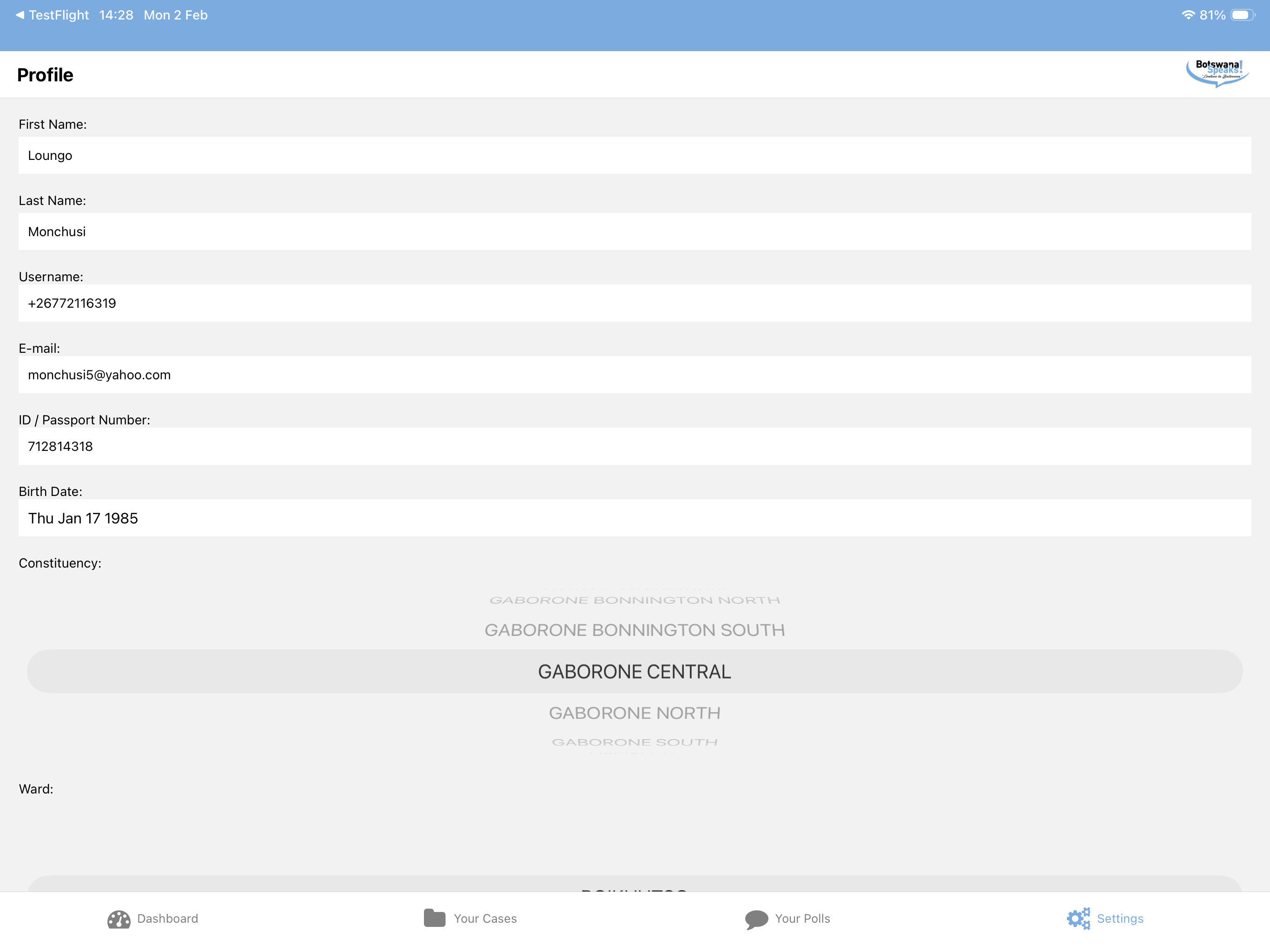
Task: Switch to the Your Polls tab
Action: (x=787, y=919)
